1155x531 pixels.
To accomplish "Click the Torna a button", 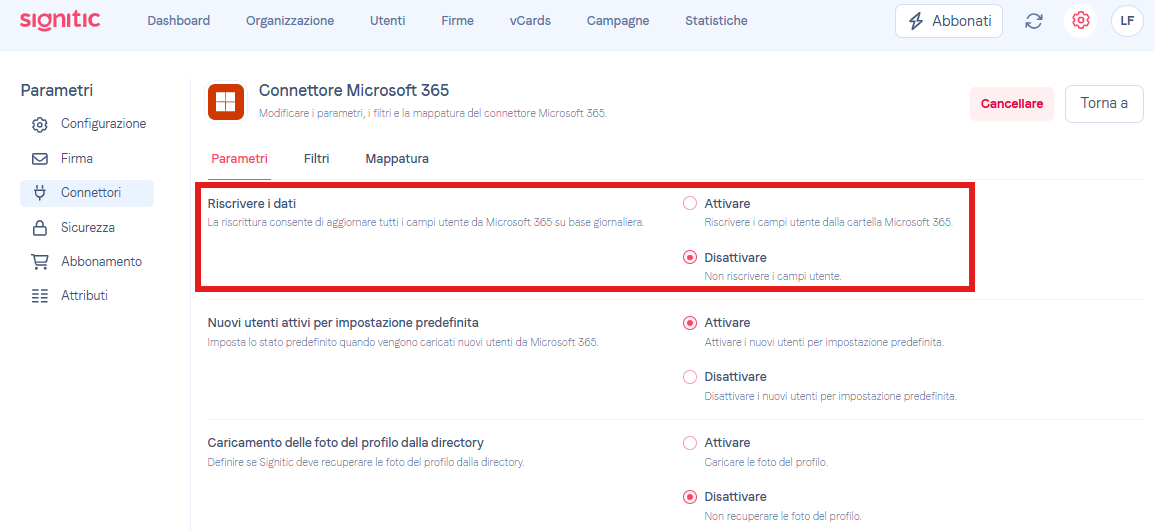I will coord(1104,103).
